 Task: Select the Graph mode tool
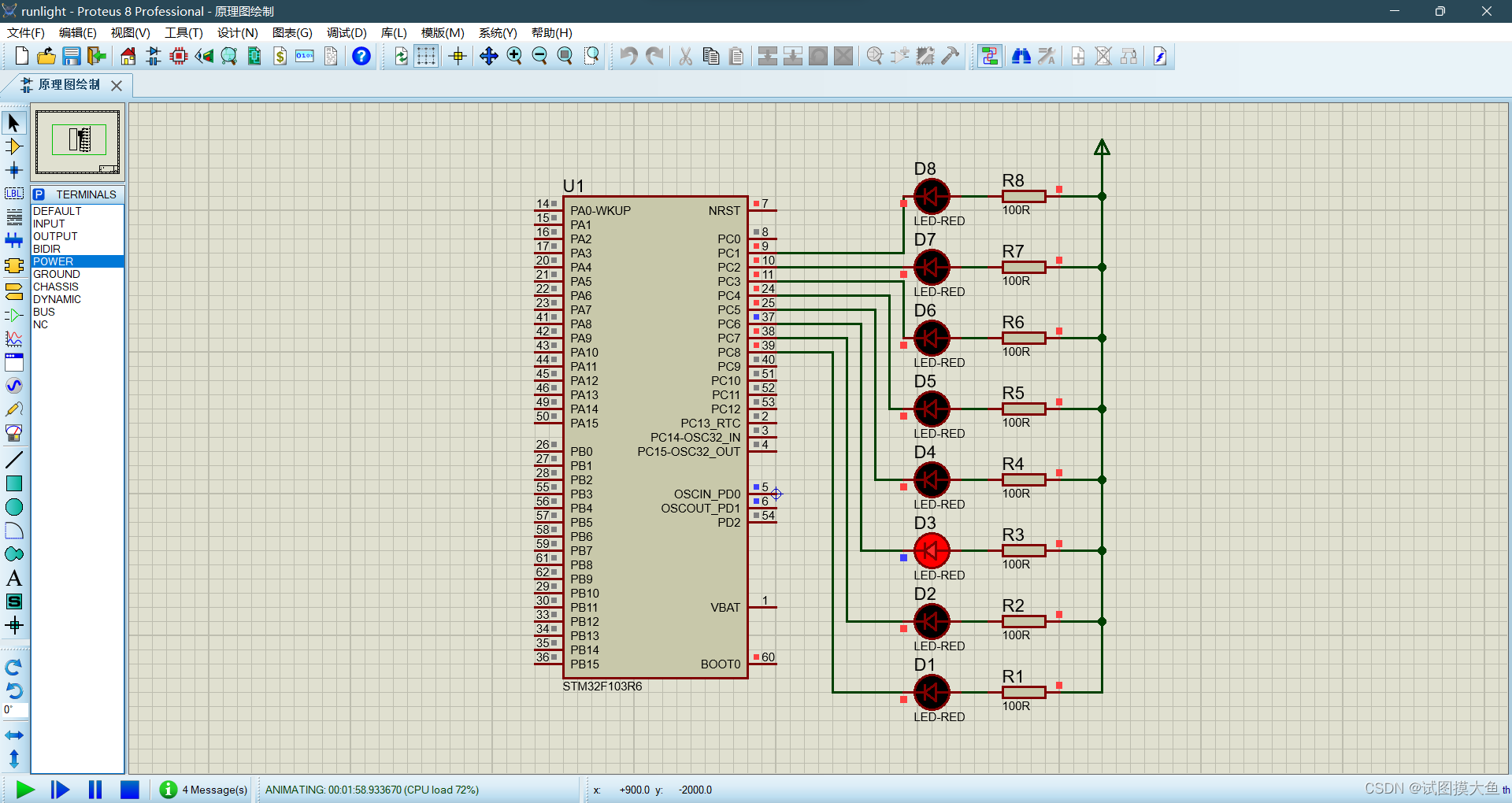coord(14,339)
